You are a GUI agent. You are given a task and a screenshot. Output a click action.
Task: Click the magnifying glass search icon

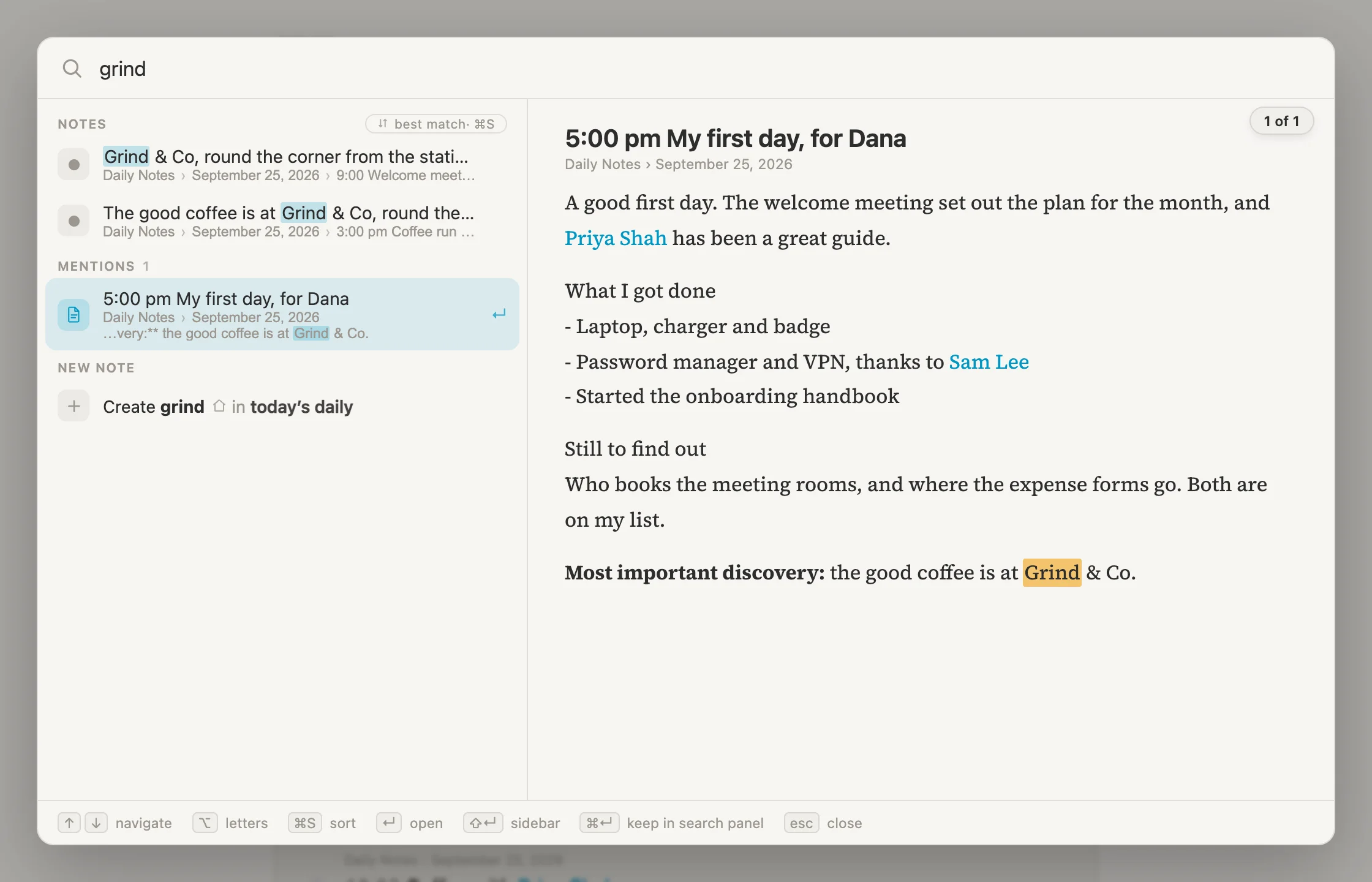pos(72,69)
